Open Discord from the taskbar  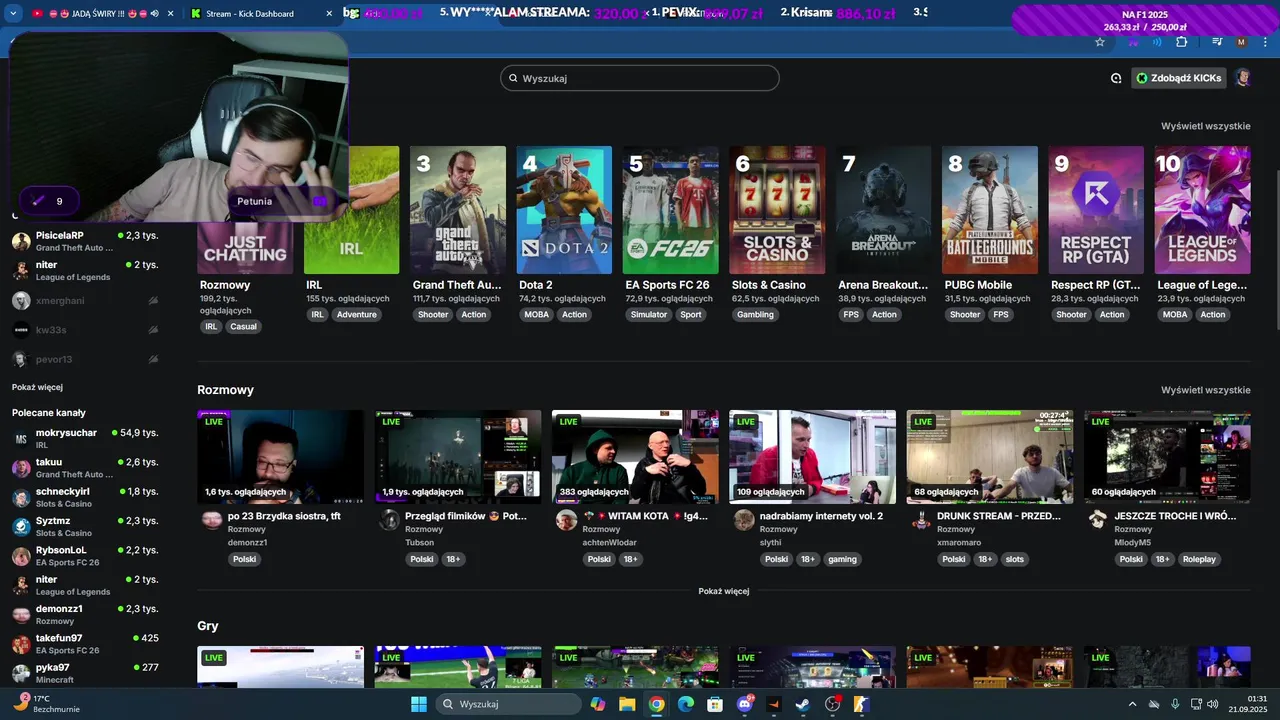(745, 704)
